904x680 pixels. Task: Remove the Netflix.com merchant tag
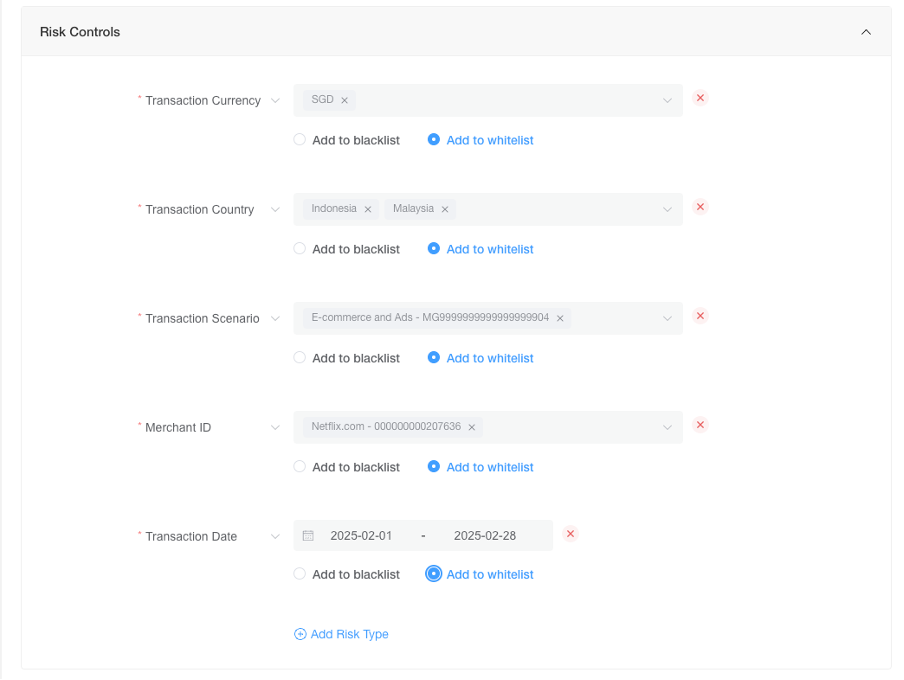(472, 427)
